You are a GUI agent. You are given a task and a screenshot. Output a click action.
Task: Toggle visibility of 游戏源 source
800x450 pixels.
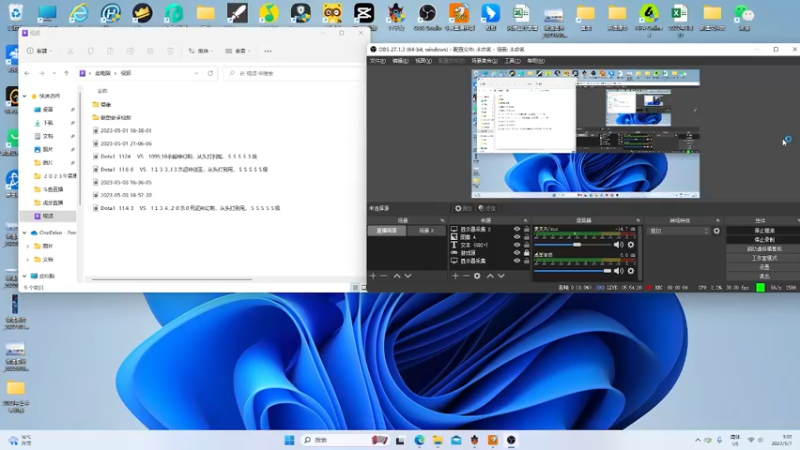tap(517, 253)
